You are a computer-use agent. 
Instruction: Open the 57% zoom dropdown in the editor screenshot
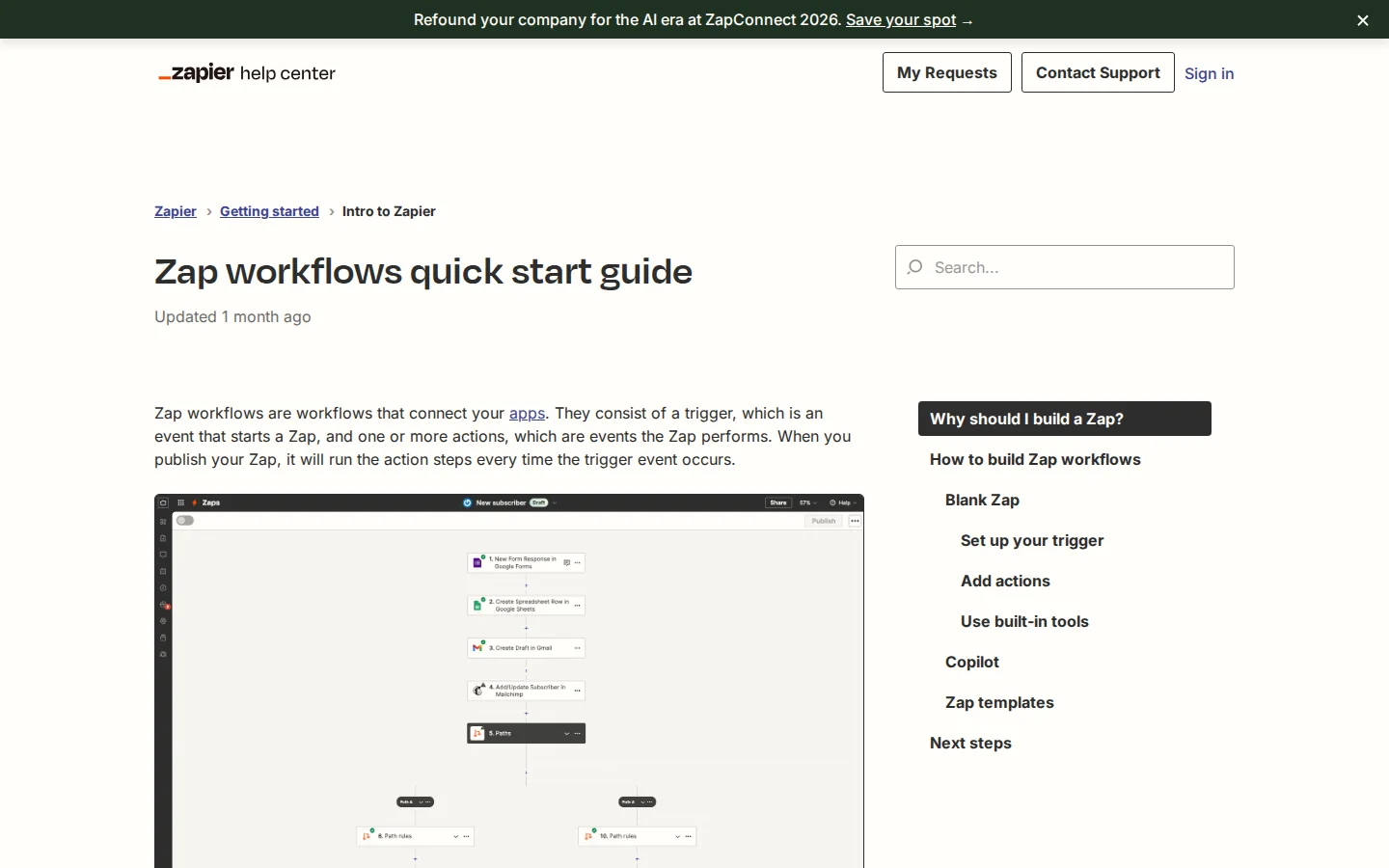(807, 502)
